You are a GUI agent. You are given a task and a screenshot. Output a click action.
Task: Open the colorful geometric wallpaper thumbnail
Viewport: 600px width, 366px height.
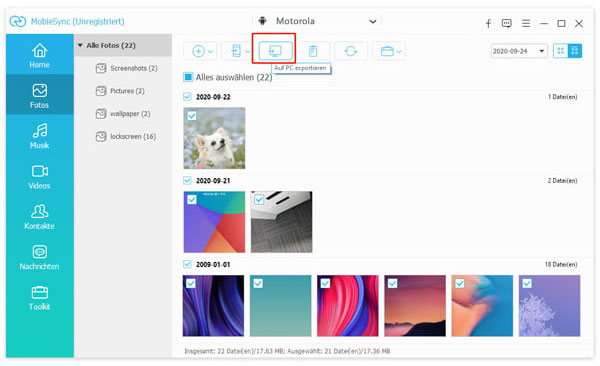pos(214,222)
